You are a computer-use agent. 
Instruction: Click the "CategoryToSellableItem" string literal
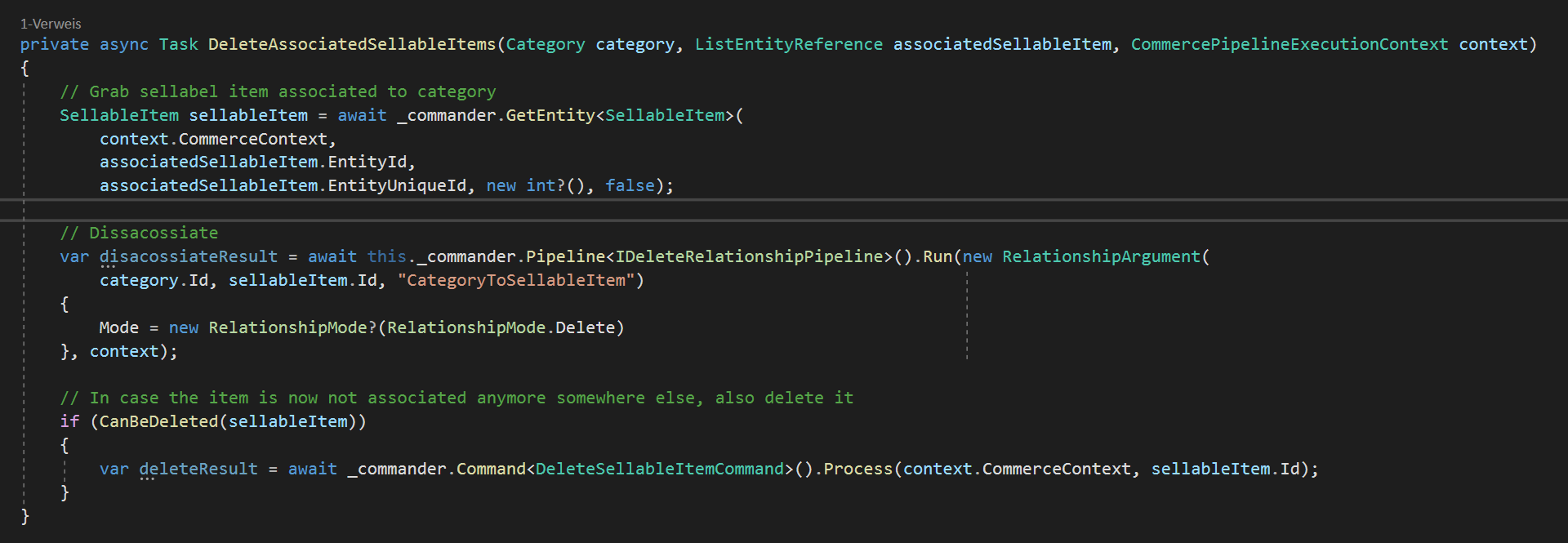(x=516, y=280)
